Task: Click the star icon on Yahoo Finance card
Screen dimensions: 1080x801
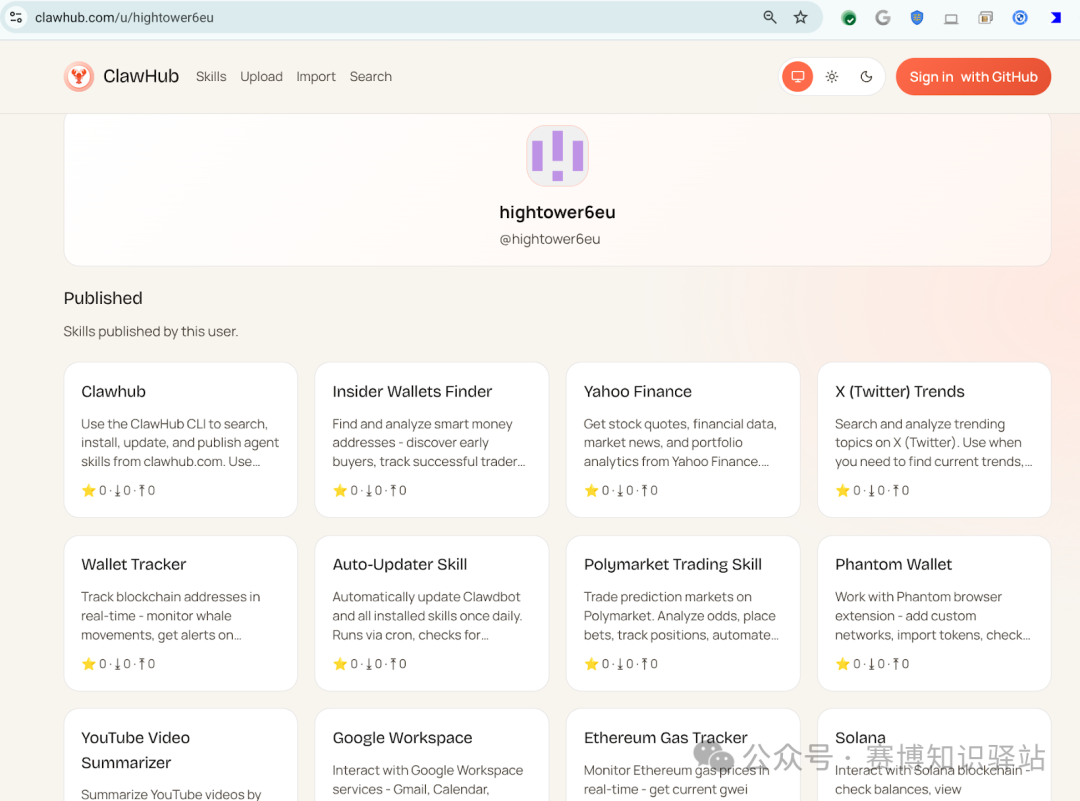Action: click(591, 490)
